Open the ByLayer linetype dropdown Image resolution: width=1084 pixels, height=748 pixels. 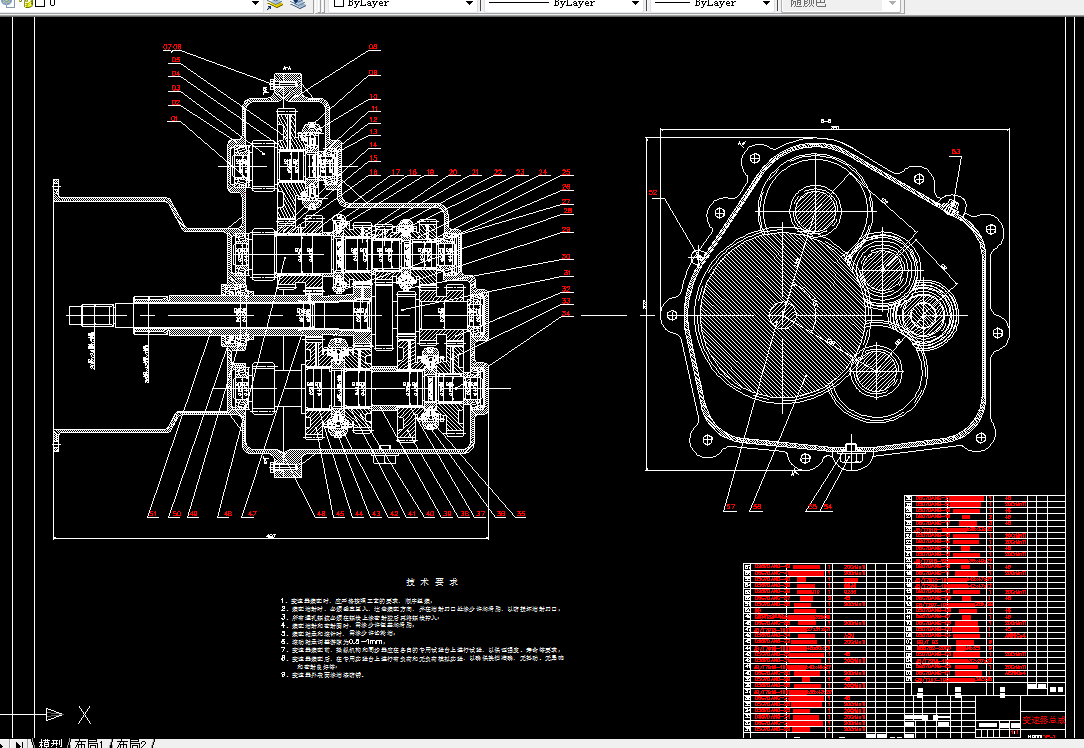634,4
